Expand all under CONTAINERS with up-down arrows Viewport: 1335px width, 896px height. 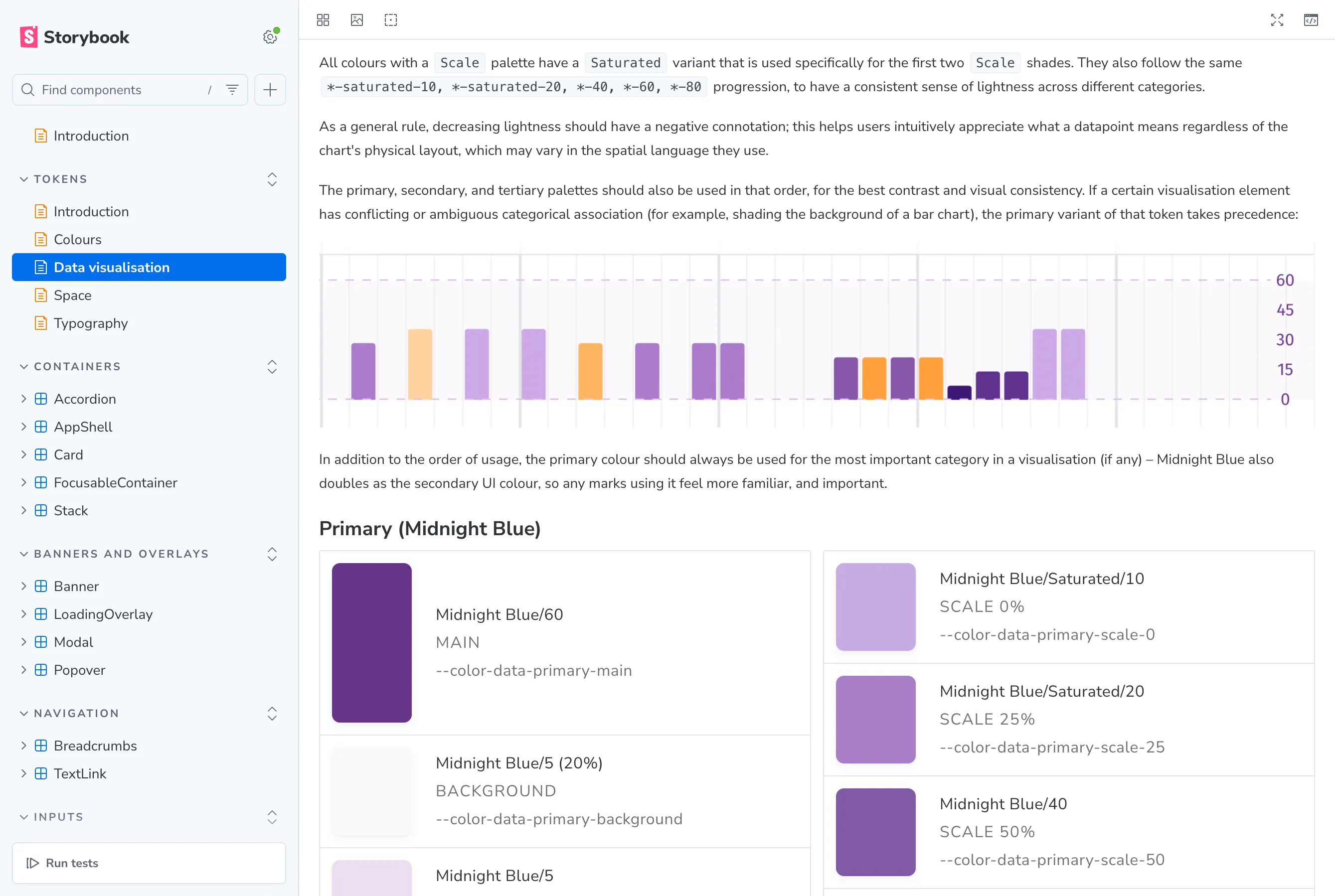[x=272, y=367]
